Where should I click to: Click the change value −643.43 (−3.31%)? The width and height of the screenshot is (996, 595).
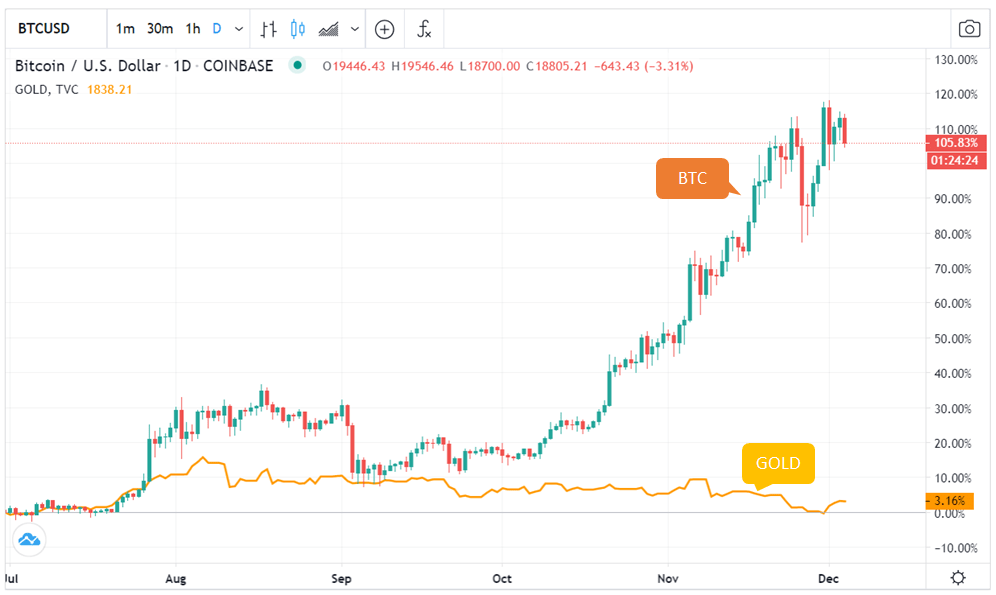643,66
